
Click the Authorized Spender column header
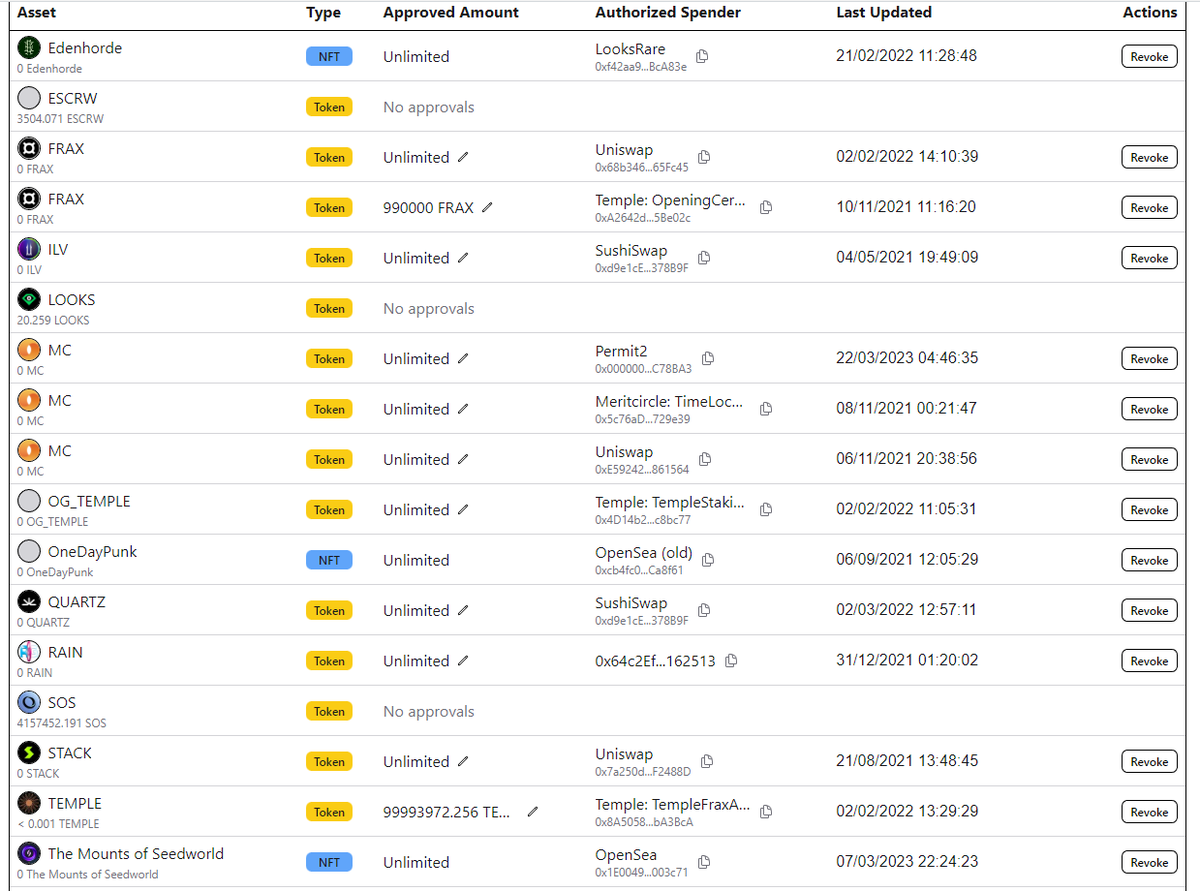(668, 13)
